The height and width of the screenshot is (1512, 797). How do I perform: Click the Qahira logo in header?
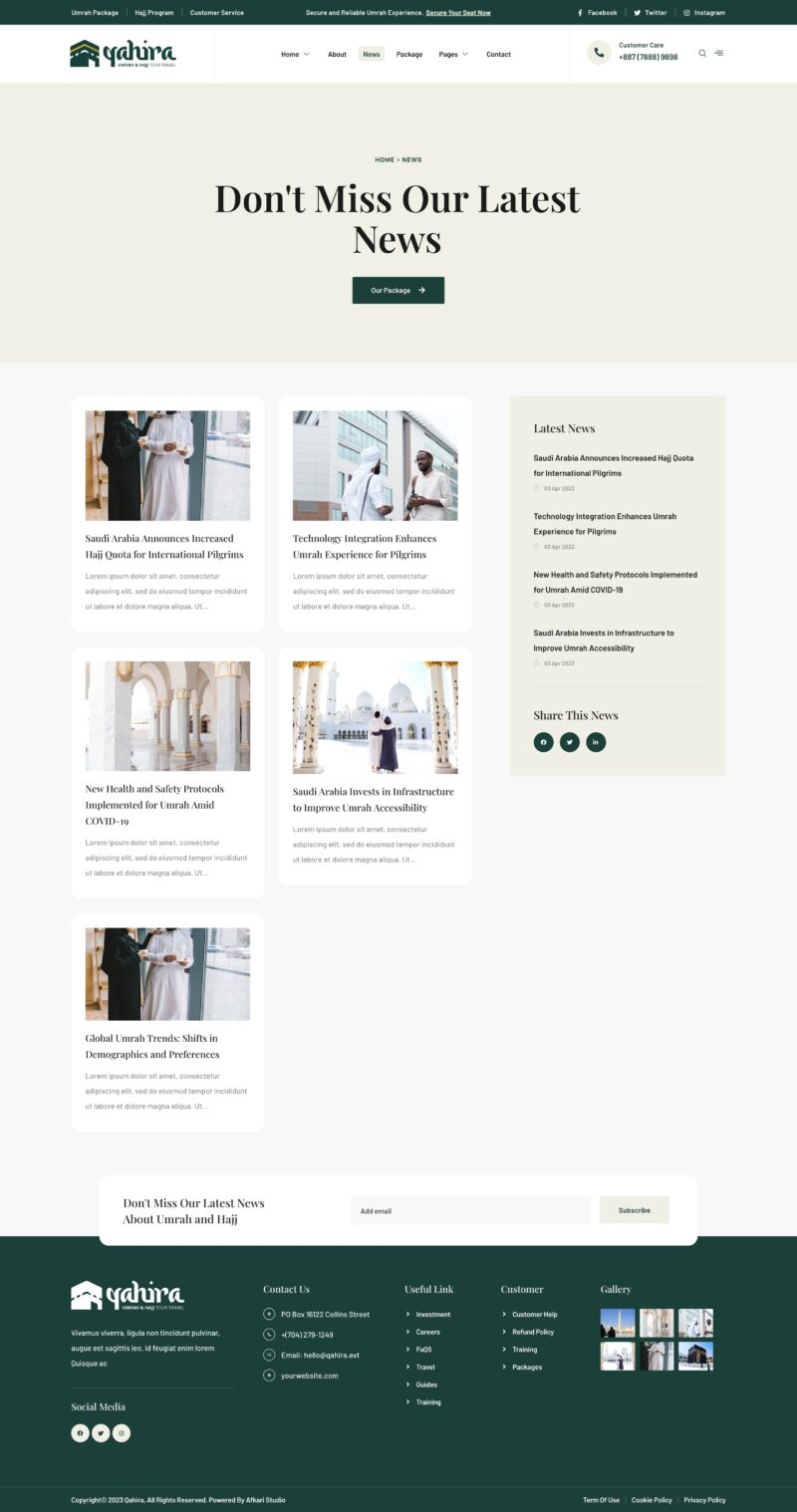(123, 54)
